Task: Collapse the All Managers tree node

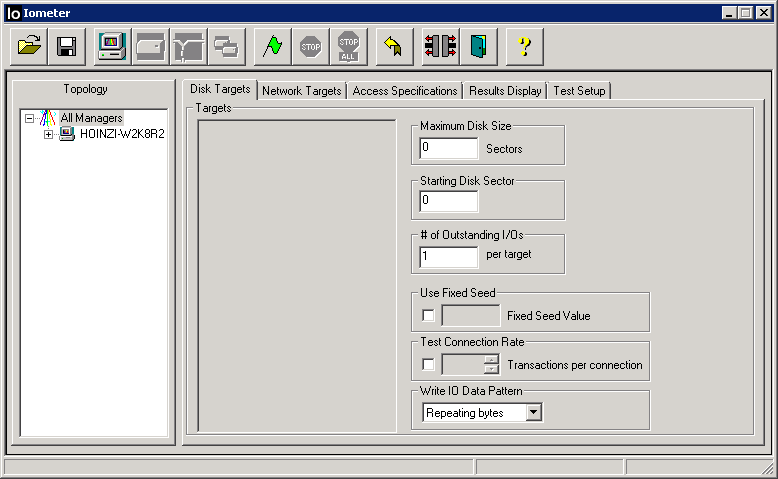Action: click(29, 119)
